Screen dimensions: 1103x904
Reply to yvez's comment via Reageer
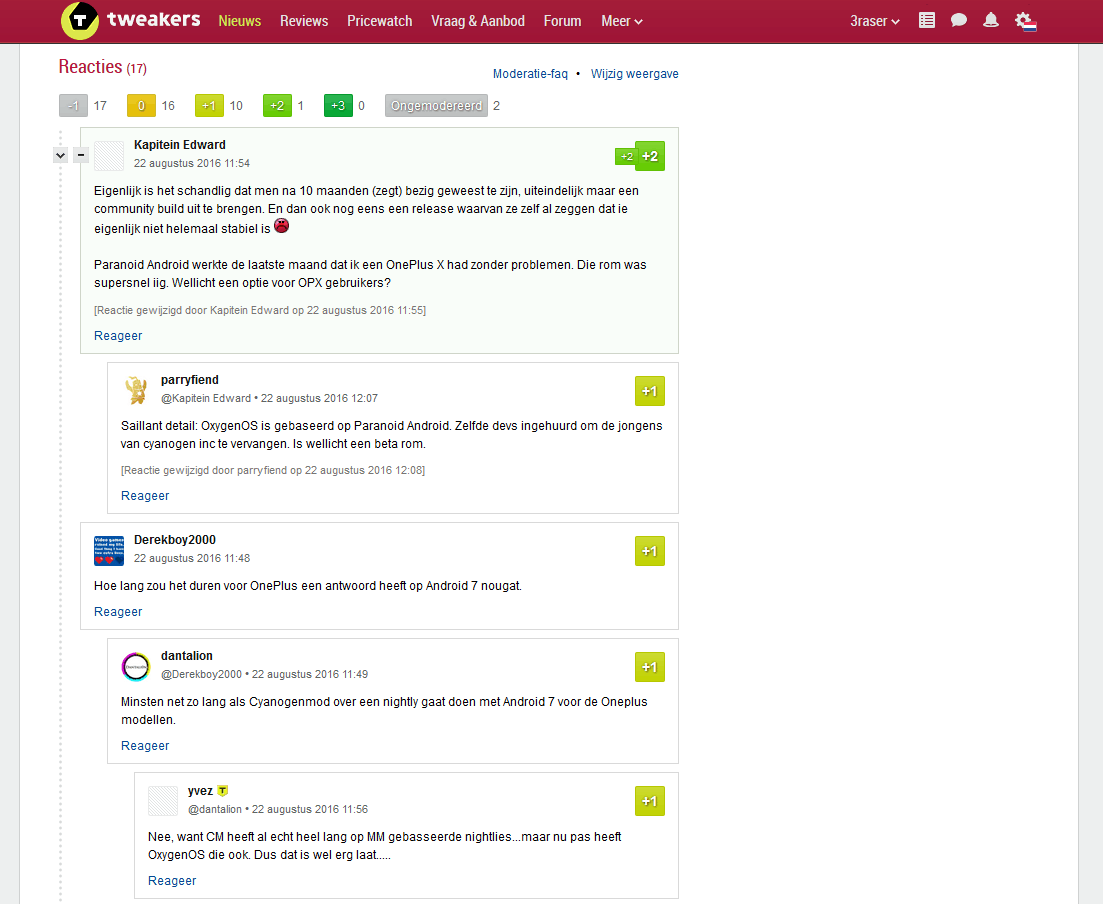click(x=172, y=880)
